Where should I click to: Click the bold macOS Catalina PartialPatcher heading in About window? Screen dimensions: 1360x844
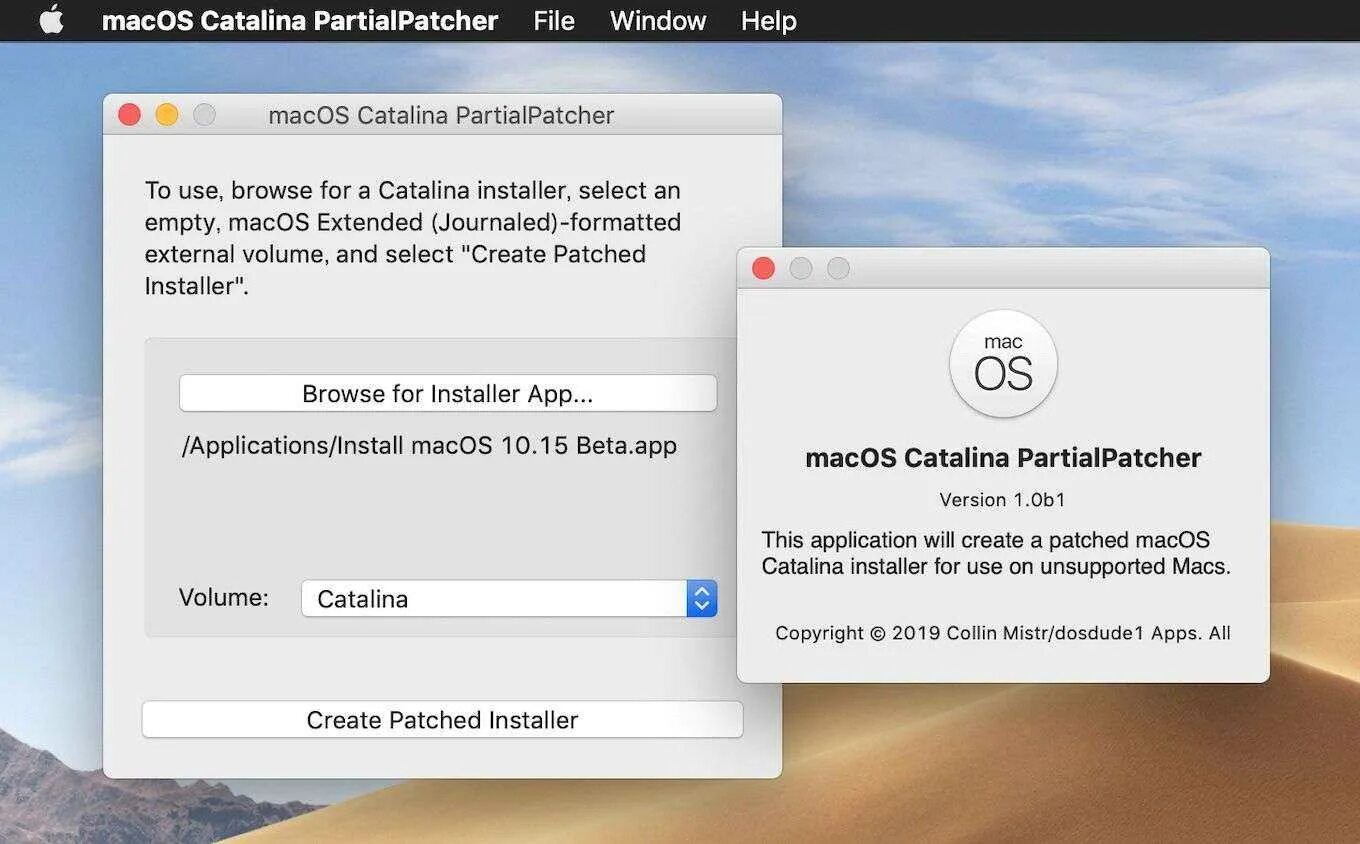pos(1003,458)
